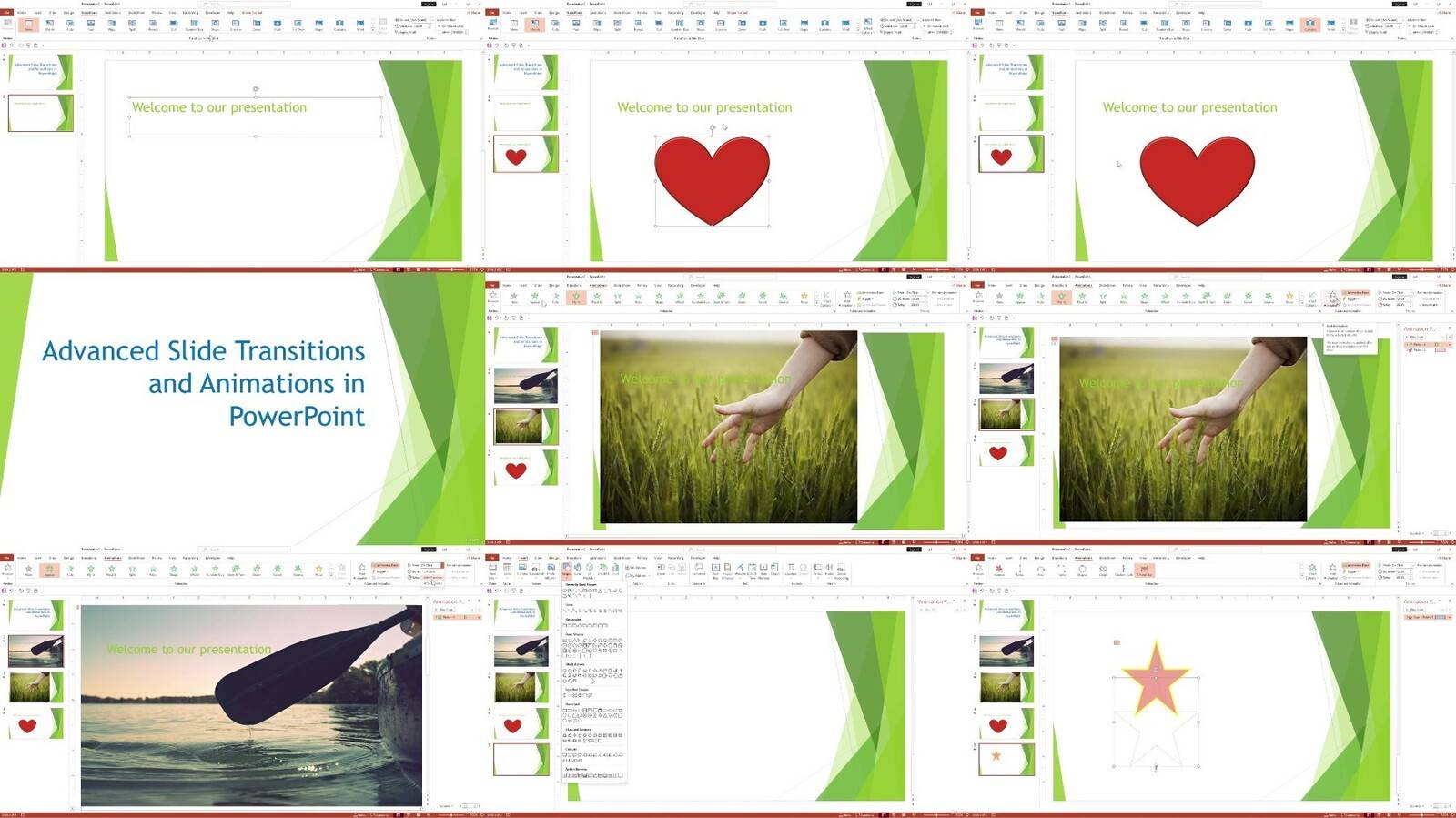Open Shape Format tab in text-box-selected window
The height and width of the screenshot is (818, 1456).
[251, 13]
